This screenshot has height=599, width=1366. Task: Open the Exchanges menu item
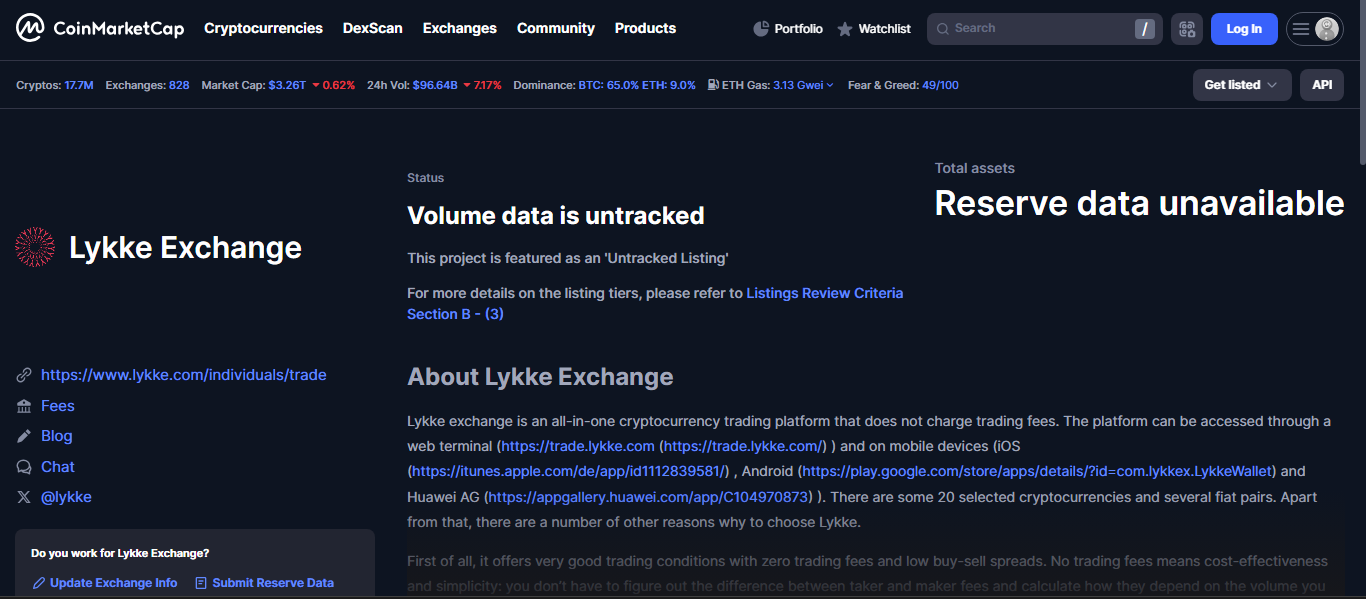click(x=459, y=28)
